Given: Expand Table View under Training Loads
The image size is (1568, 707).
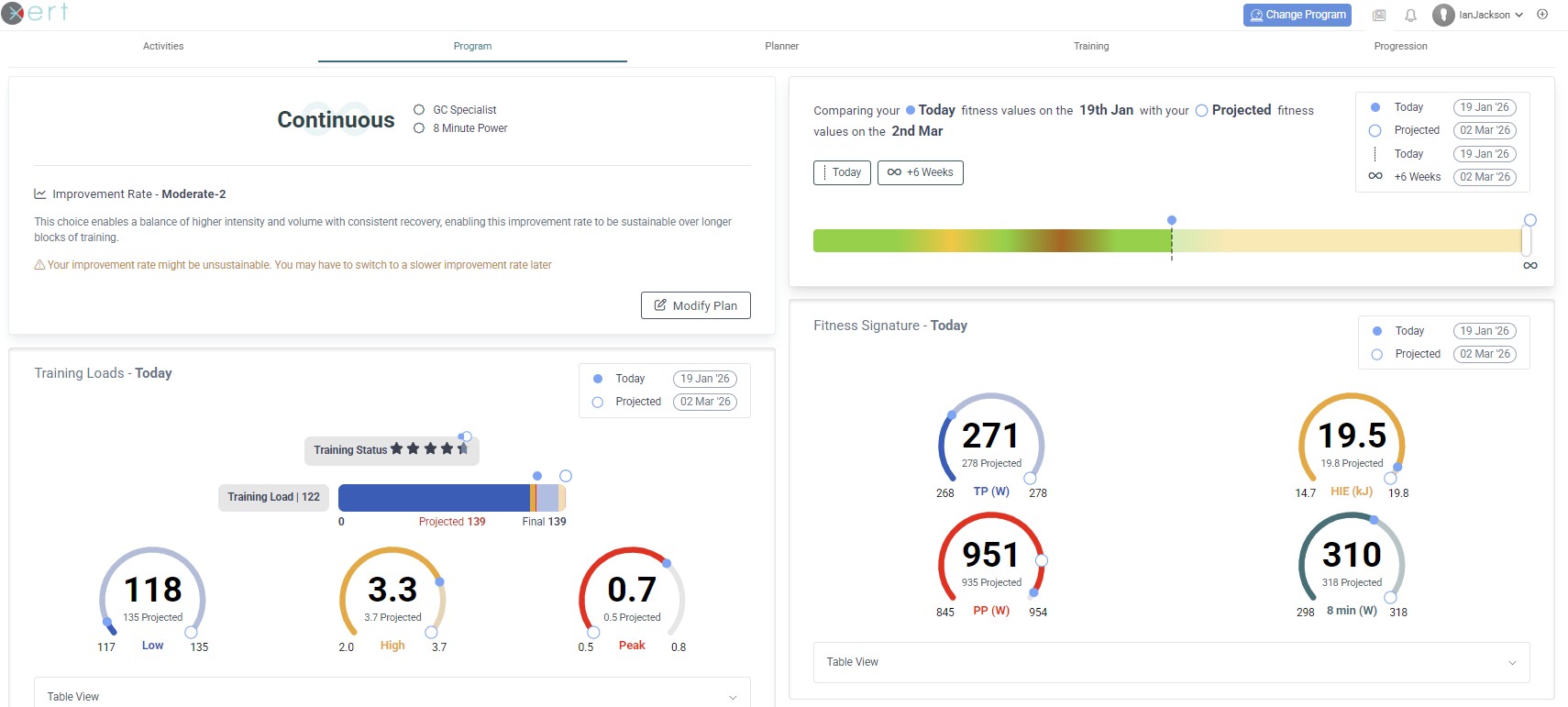Looking at the screenshot, I should click(x=732, y=697).
